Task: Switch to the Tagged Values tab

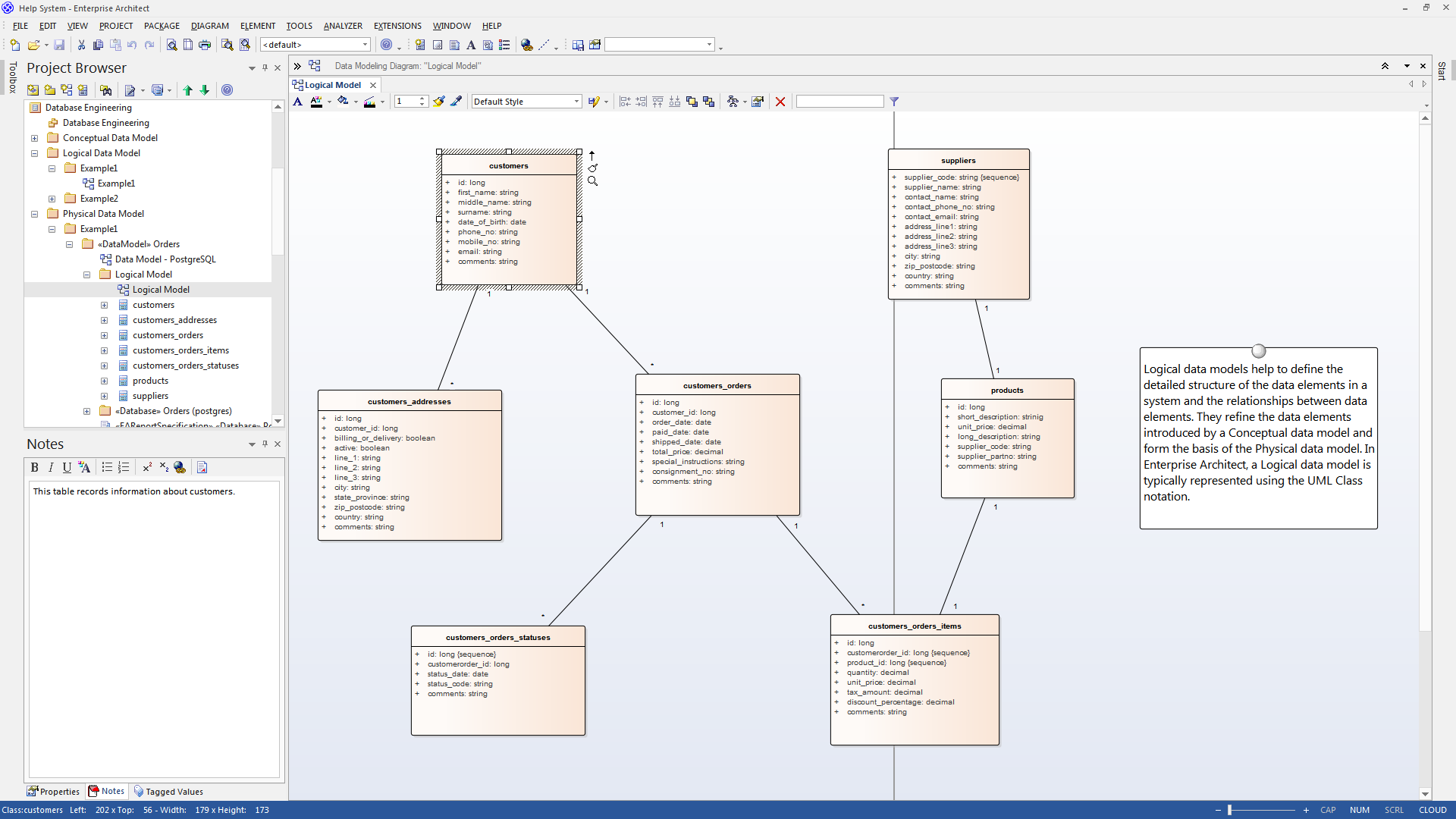Action: pos(168,792)
